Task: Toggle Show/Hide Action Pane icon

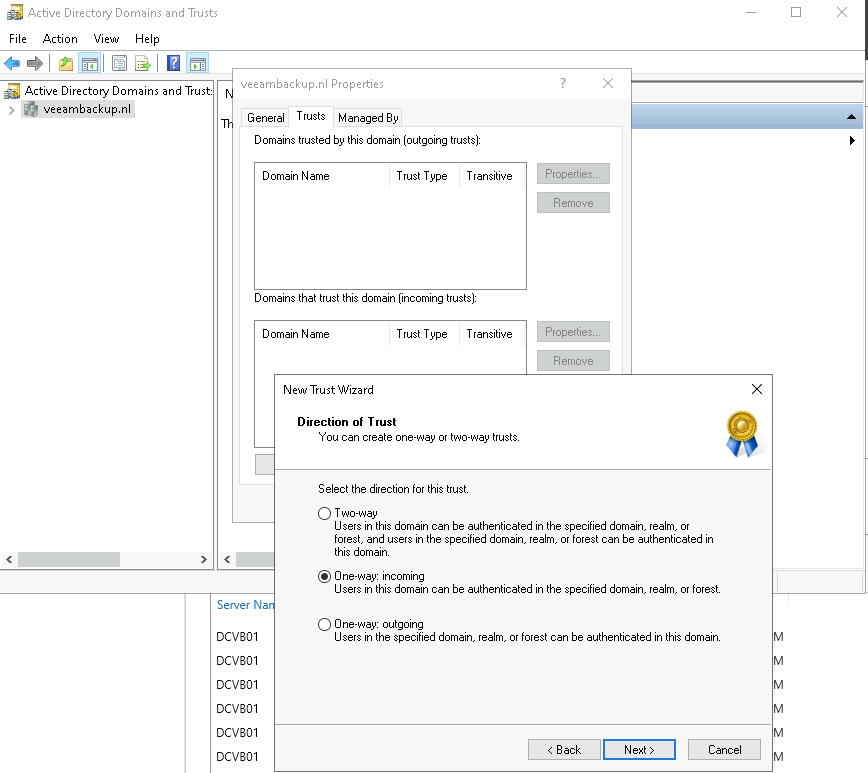Action: (197, 64)
